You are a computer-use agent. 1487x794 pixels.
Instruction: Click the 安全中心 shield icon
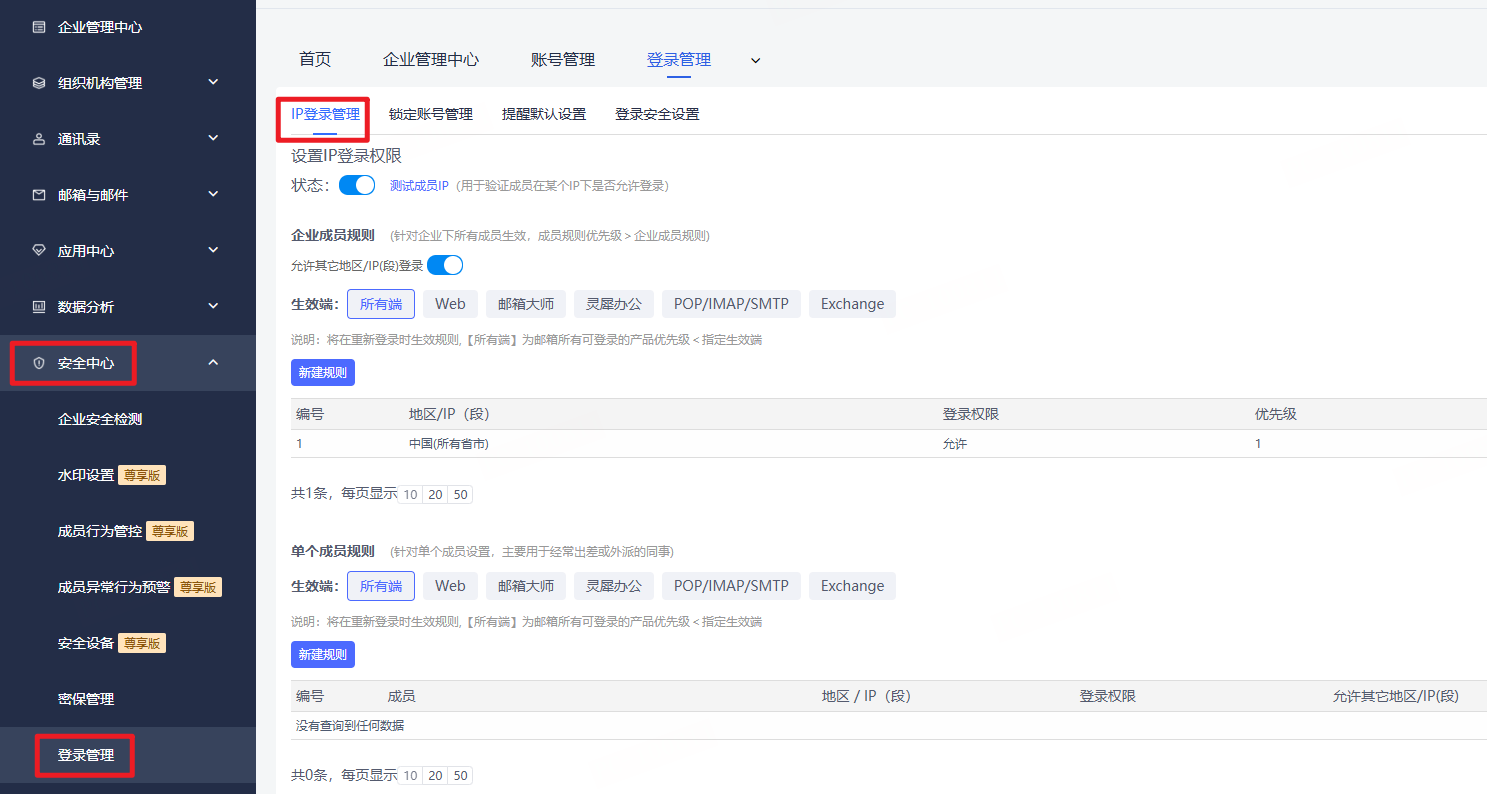(39, 363)
